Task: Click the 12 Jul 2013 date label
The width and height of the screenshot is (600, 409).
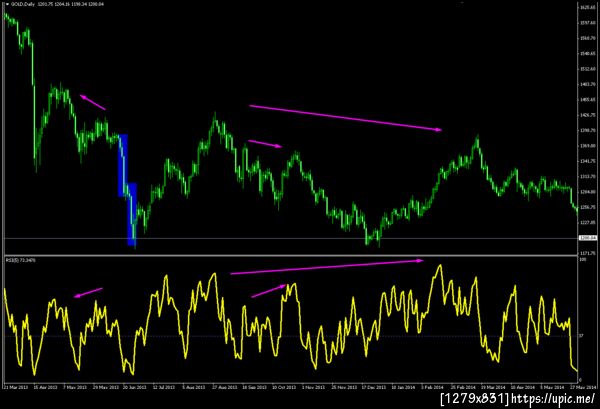Action: point(164,387)
